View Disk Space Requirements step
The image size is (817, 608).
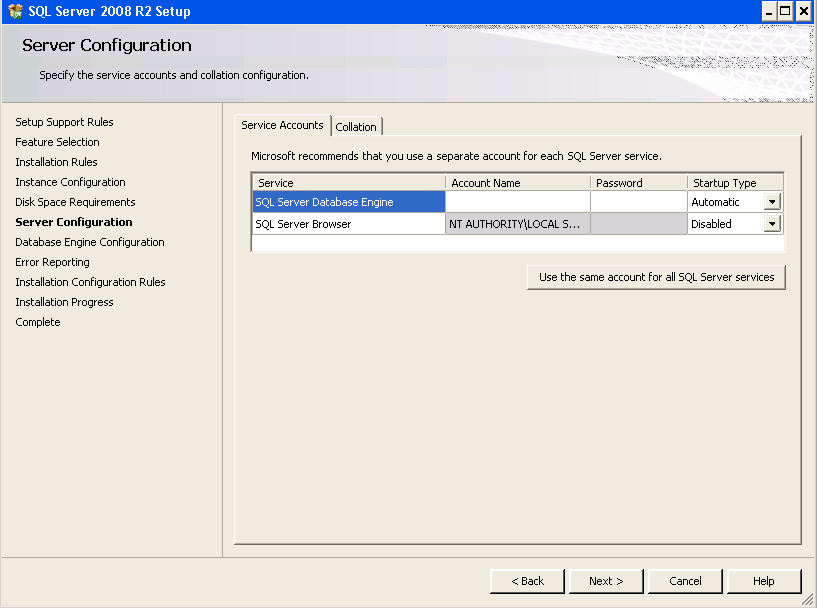pyautogui.click(x=74, y=202)
